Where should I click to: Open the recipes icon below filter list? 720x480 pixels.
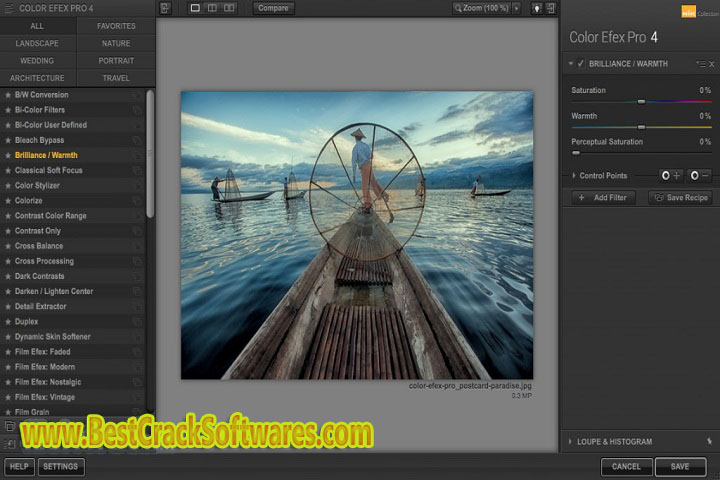[10, 426]
